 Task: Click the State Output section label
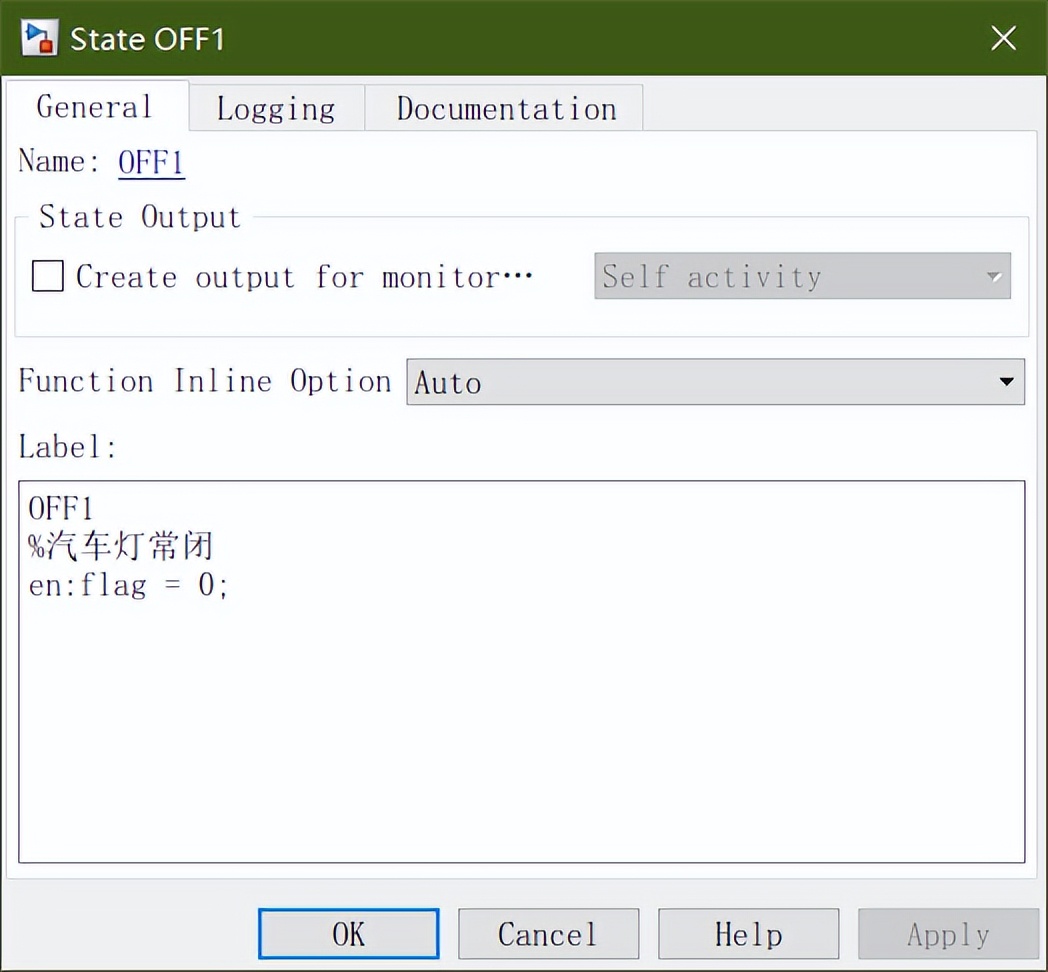point(139,216)
